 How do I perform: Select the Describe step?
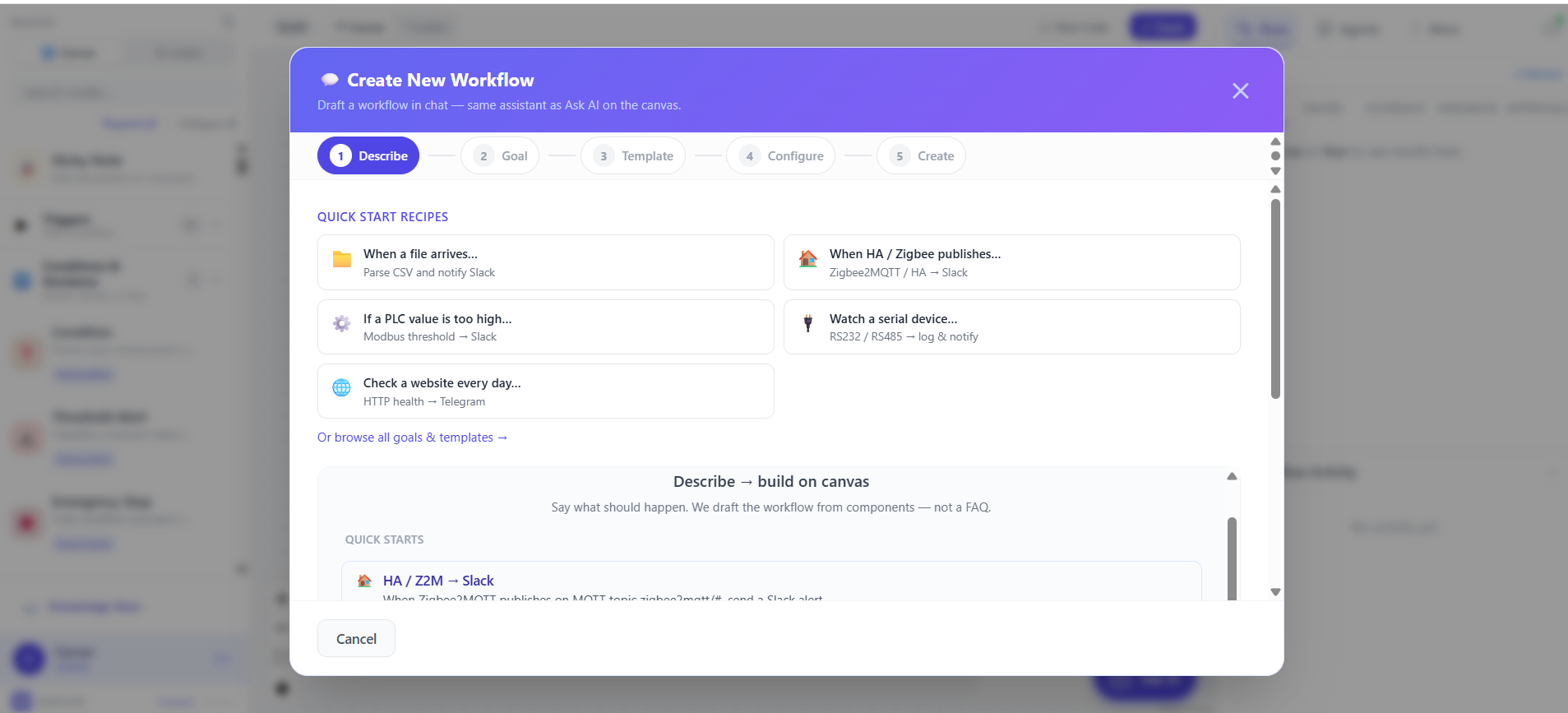[x=368, y=155]
